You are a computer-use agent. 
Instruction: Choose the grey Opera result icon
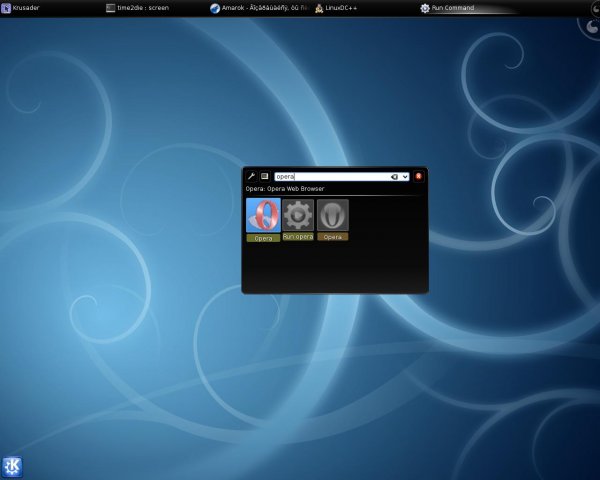coord(333,215)
